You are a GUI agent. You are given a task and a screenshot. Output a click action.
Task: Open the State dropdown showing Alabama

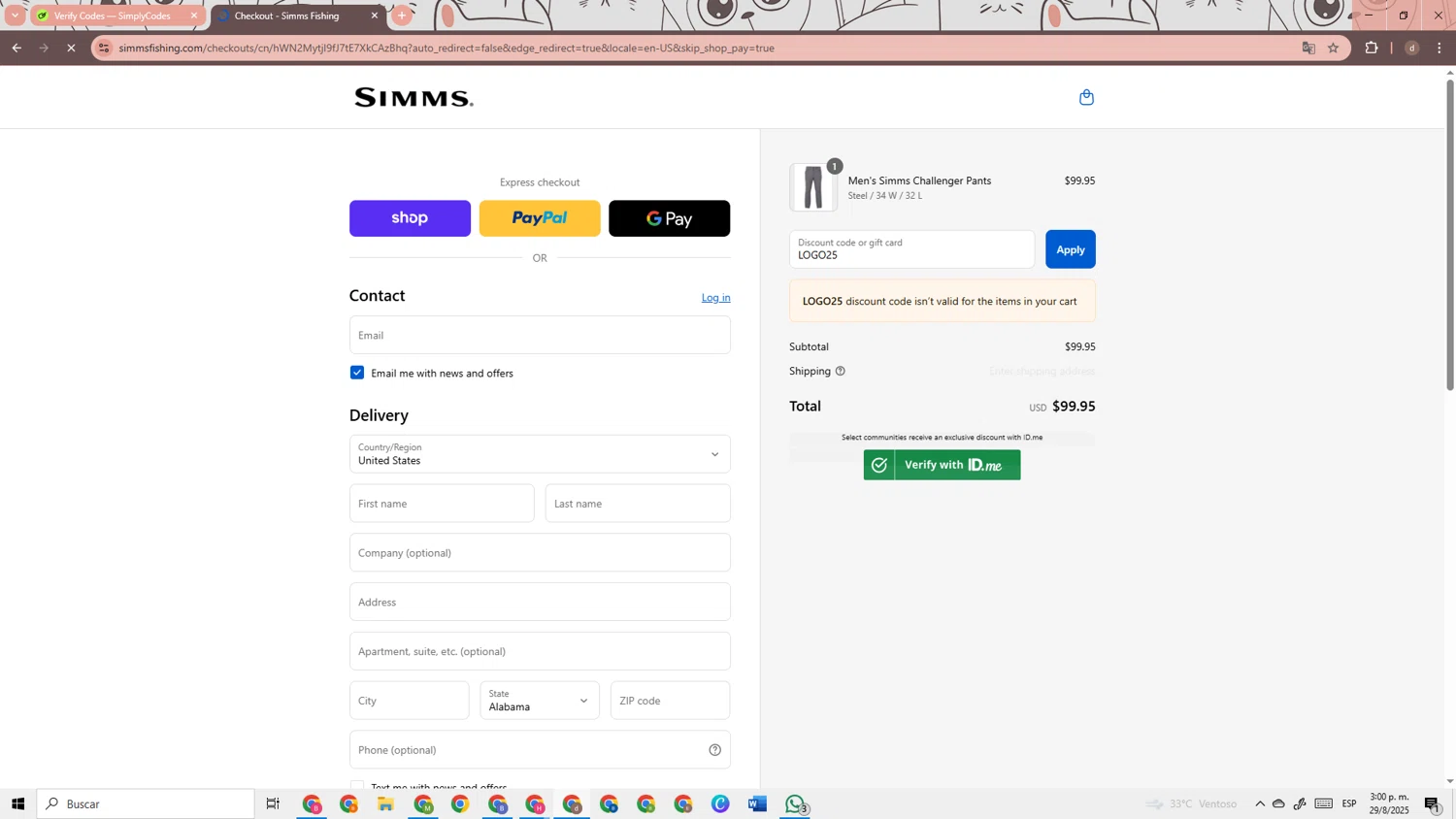[540, 701]
